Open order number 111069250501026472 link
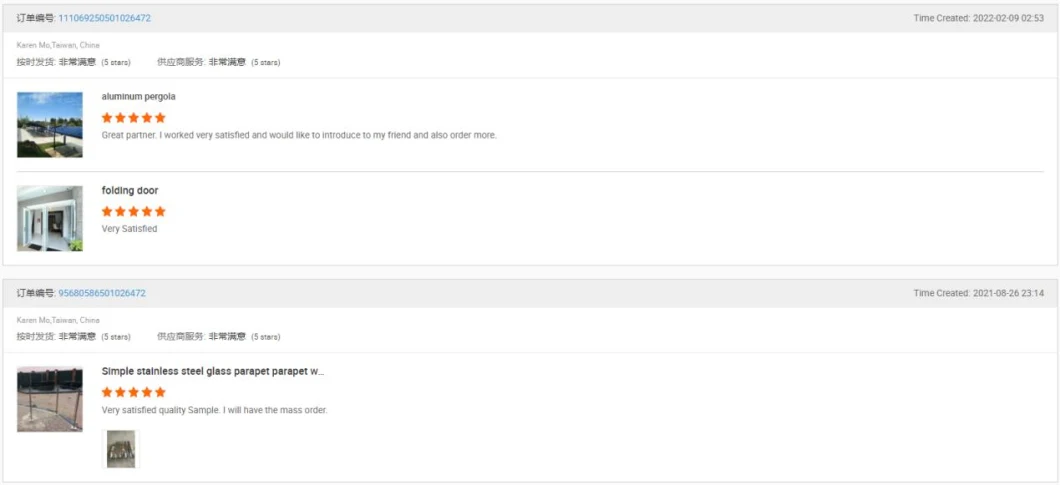The height and width of the screenshot is (485, 1060). 104,18
